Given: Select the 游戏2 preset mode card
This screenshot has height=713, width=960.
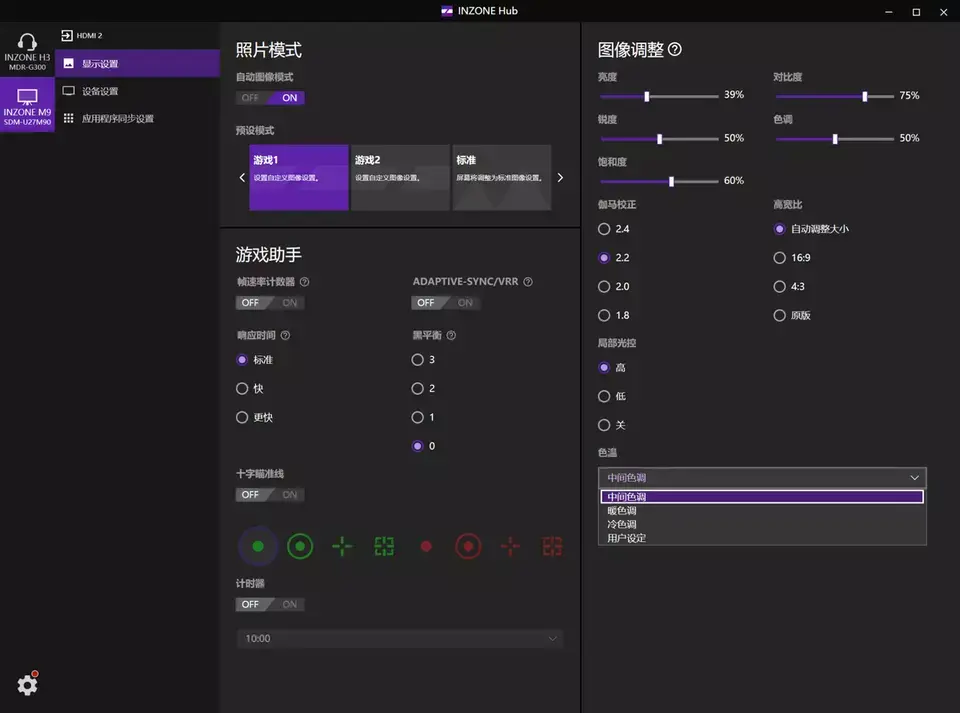Looking at the screenshot, I should coord(400,177).
